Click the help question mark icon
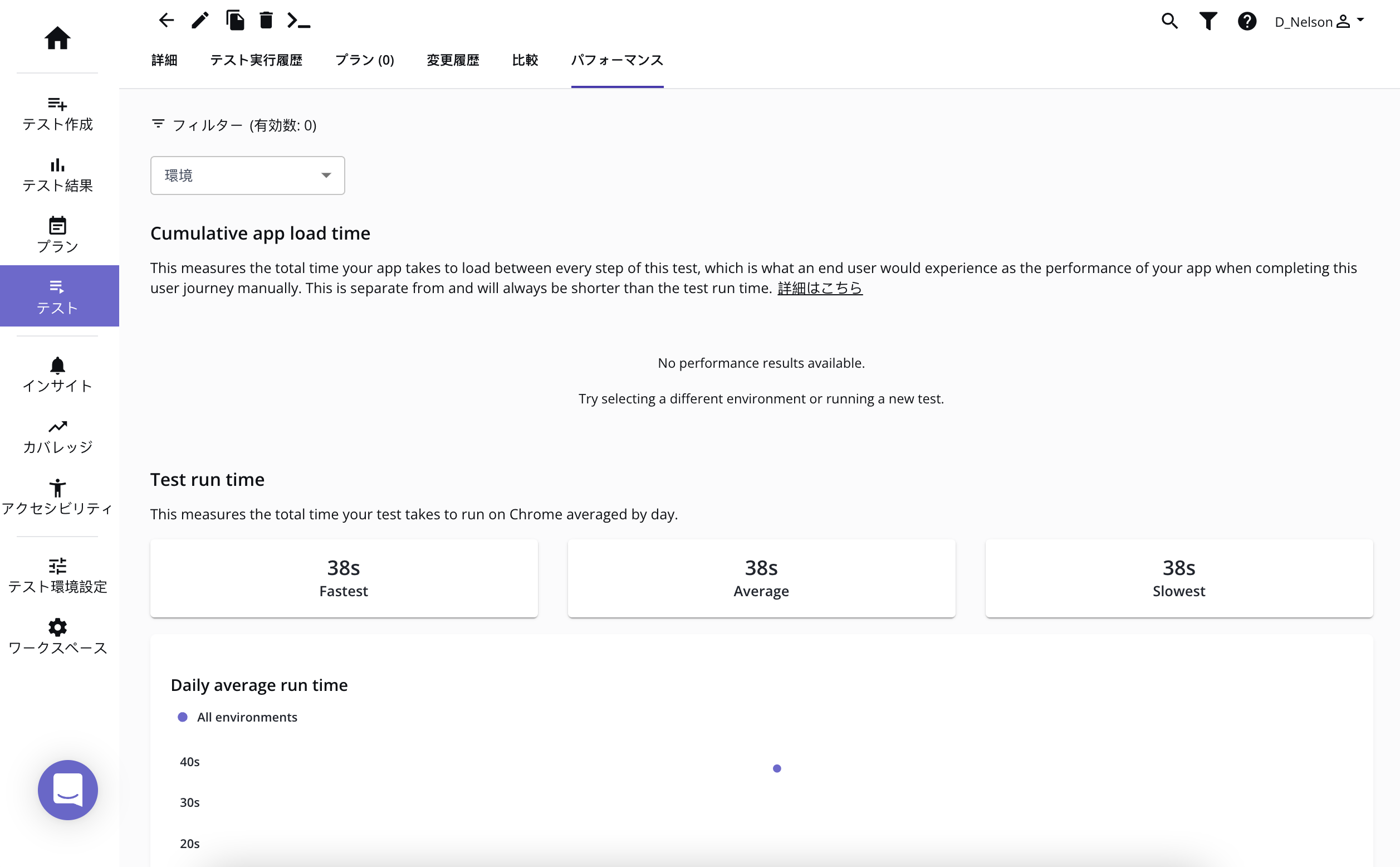 pos(1247,21)
